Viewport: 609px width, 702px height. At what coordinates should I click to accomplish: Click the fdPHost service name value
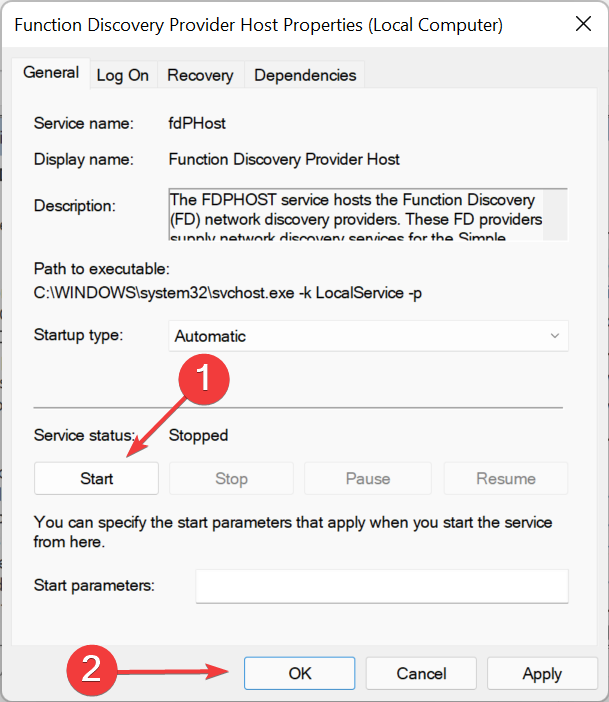coord(197,124)
